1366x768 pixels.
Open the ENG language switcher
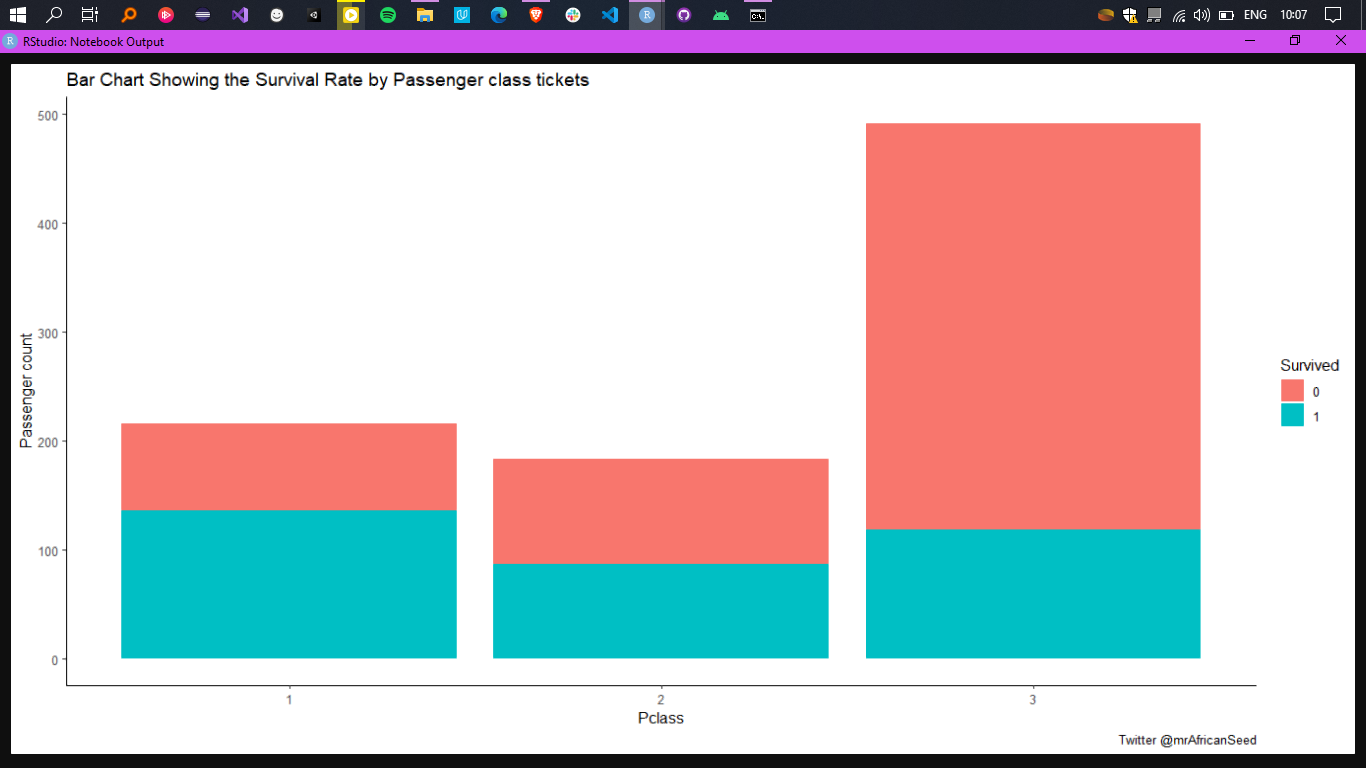1255,15
